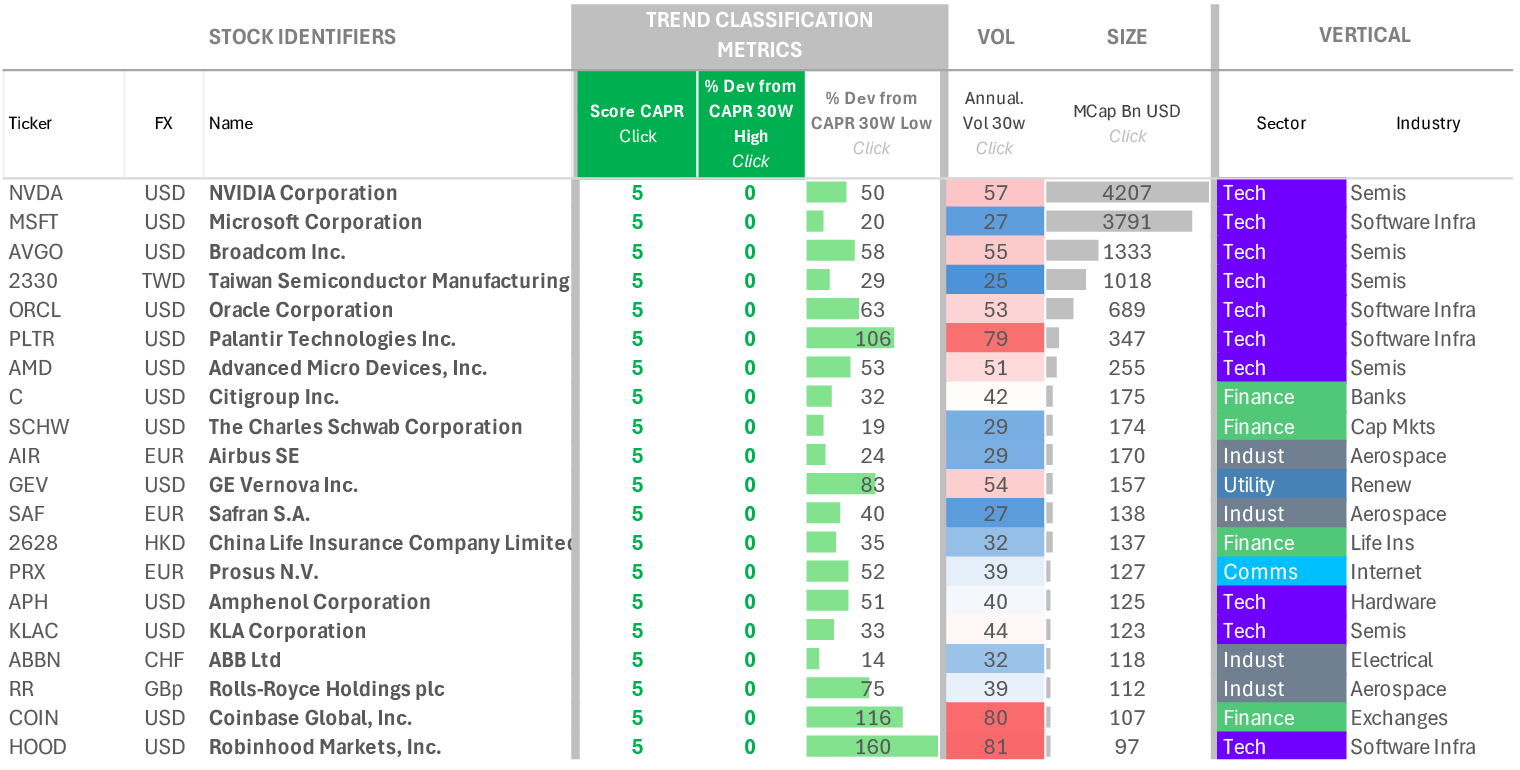Image resolution: width=1520 pixels, height=770 pixels.
Task: Select the TWD currency cell
Action: (x=164, y=281)
